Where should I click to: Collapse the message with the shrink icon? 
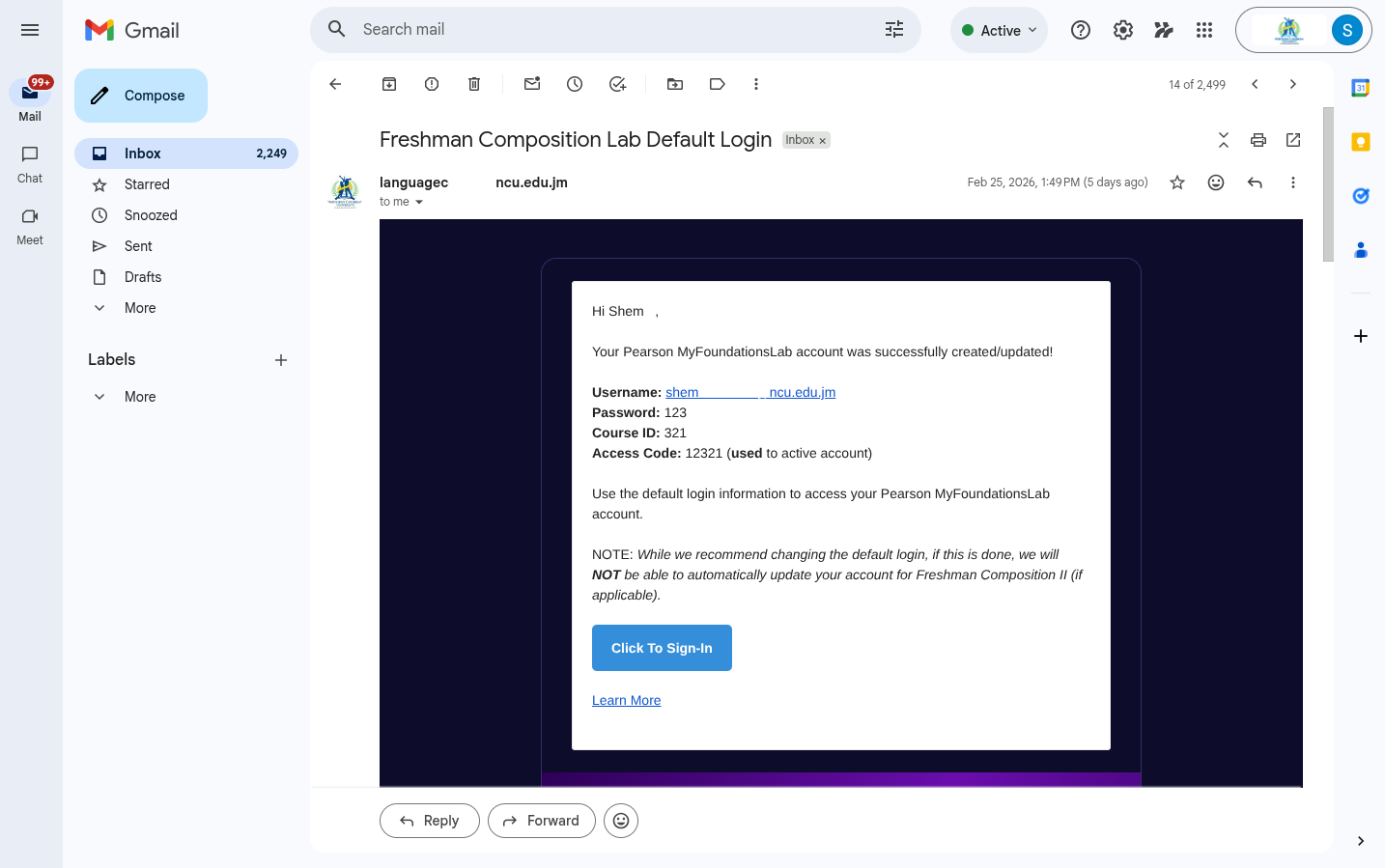tap(1223, 139)
